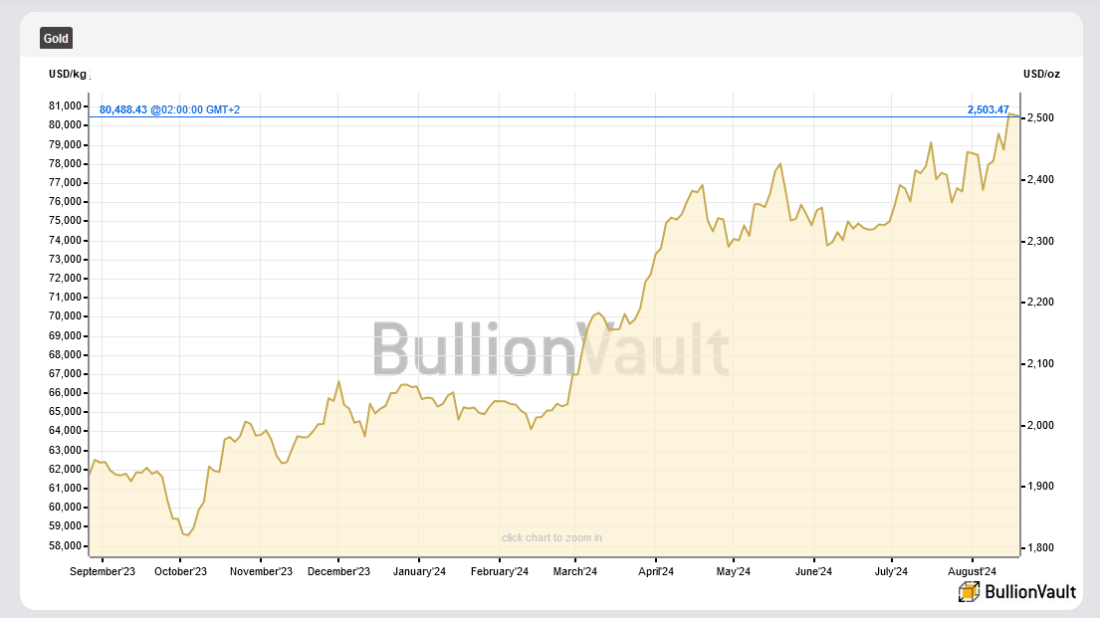This screenshot has width=1100, height=618.
Task: Click the October'23 label on time axis
Action: [x=181, y=571]
